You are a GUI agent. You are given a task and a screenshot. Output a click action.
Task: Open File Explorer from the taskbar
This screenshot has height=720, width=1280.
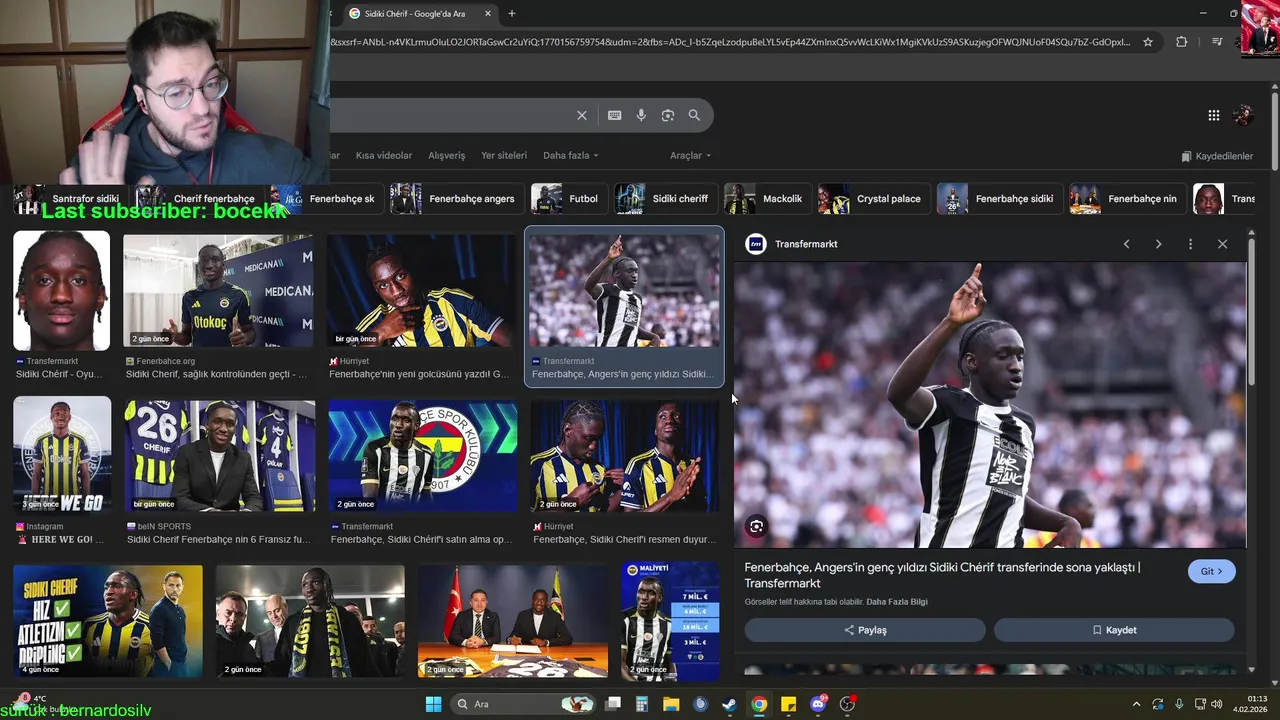pos(671,704)
